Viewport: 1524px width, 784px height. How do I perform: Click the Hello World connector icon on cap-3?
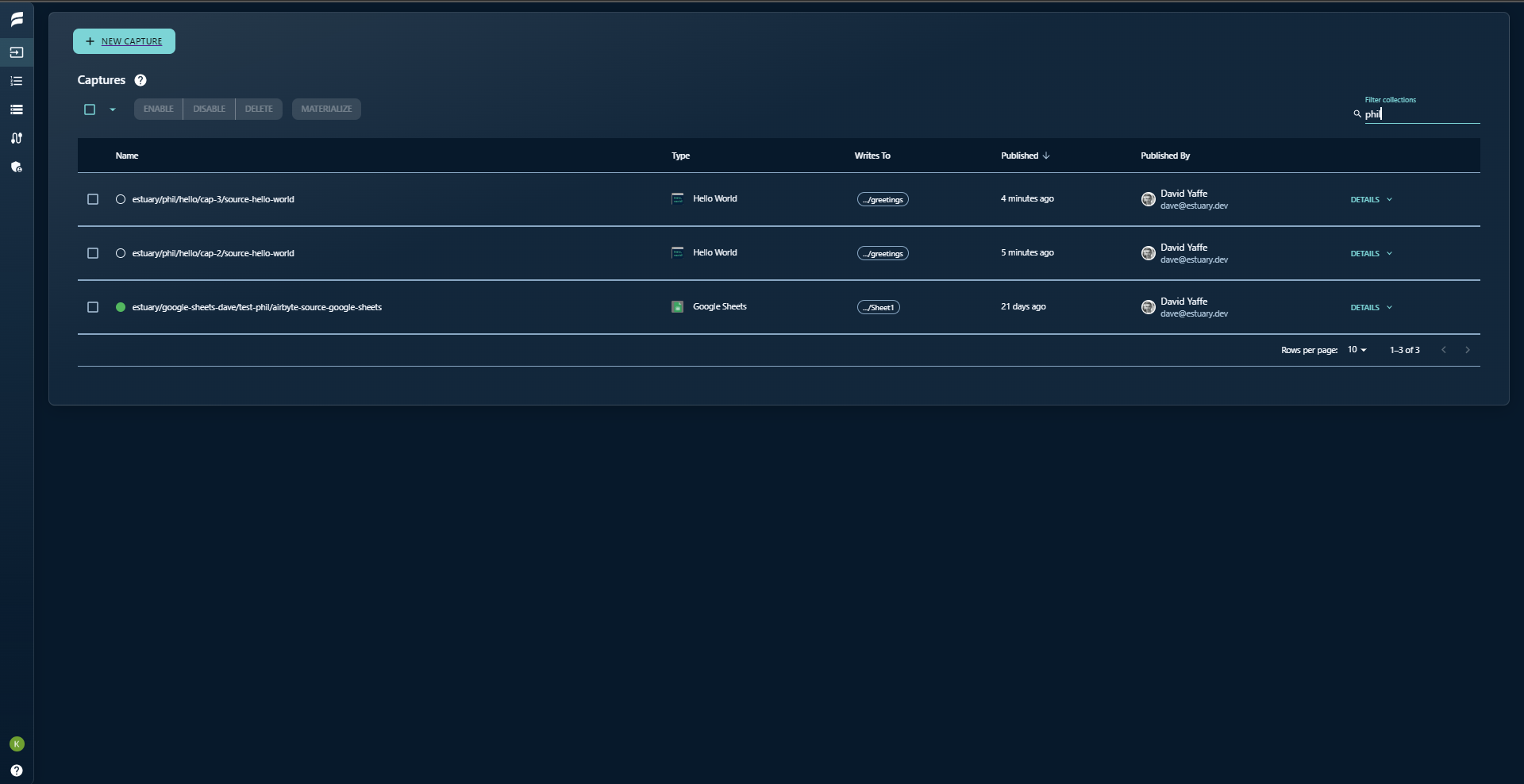point(677,199)
